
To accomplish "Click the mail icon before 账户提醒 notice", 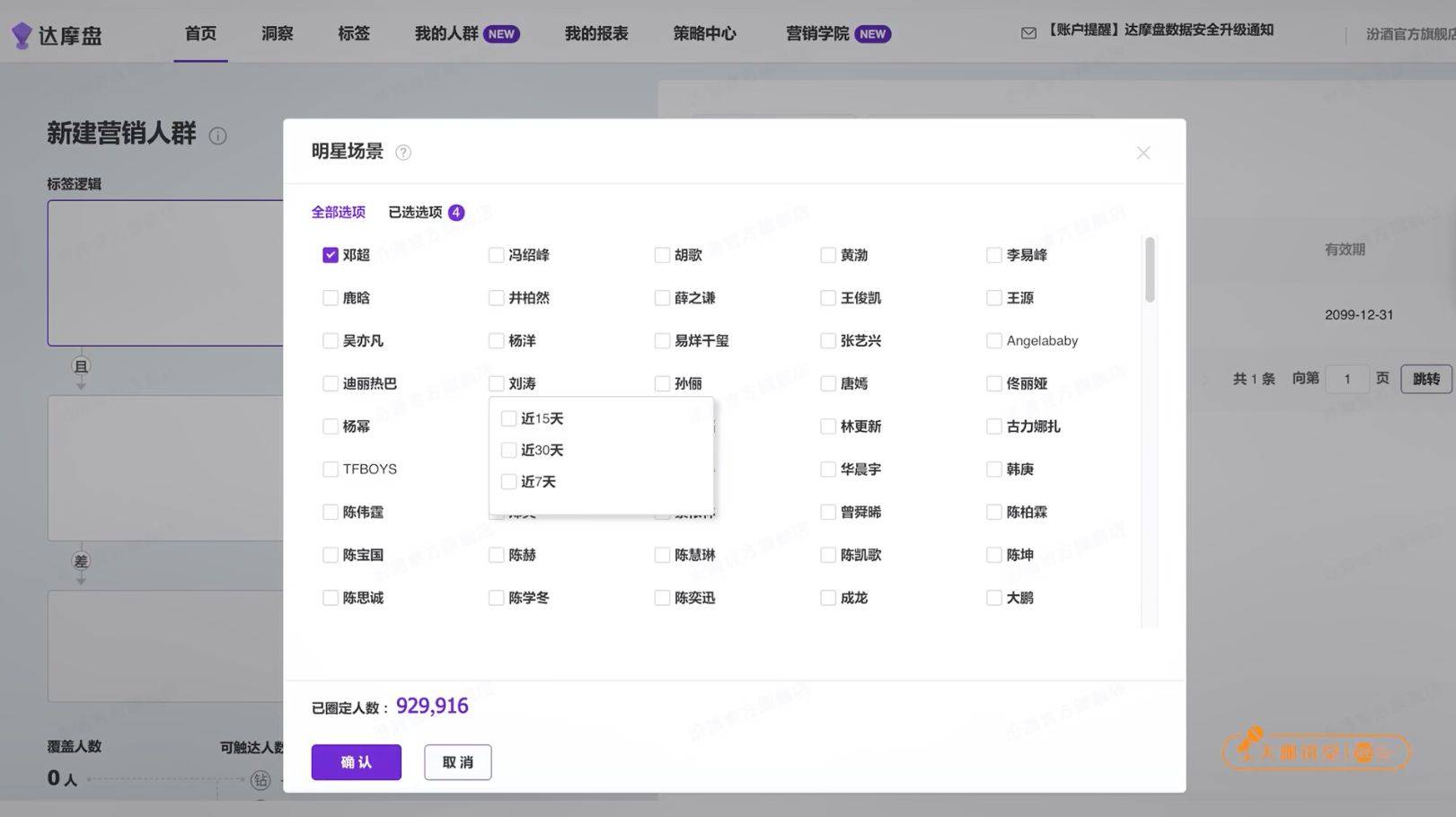I will (1028, 33).
